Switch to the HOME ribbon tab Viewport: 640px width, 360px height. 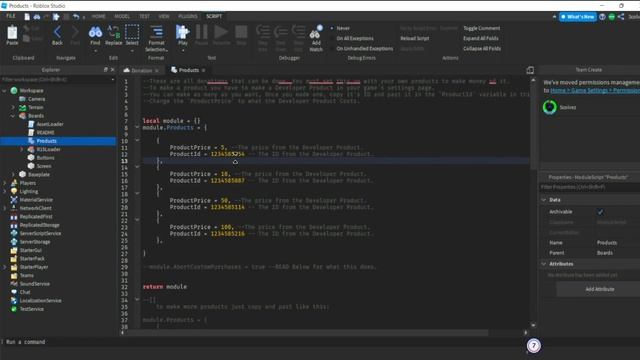(98, 16)
